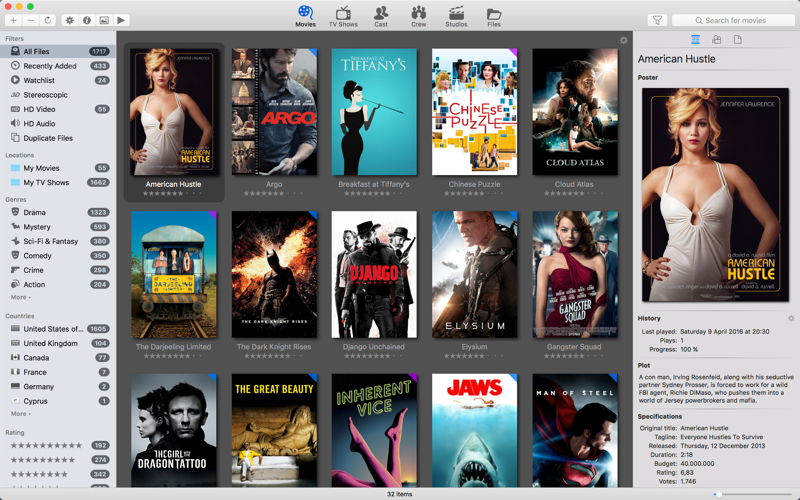Click the grid view settings gear
Image resolution: width=800 pixels, height=500 pixels.
point(623,41)
